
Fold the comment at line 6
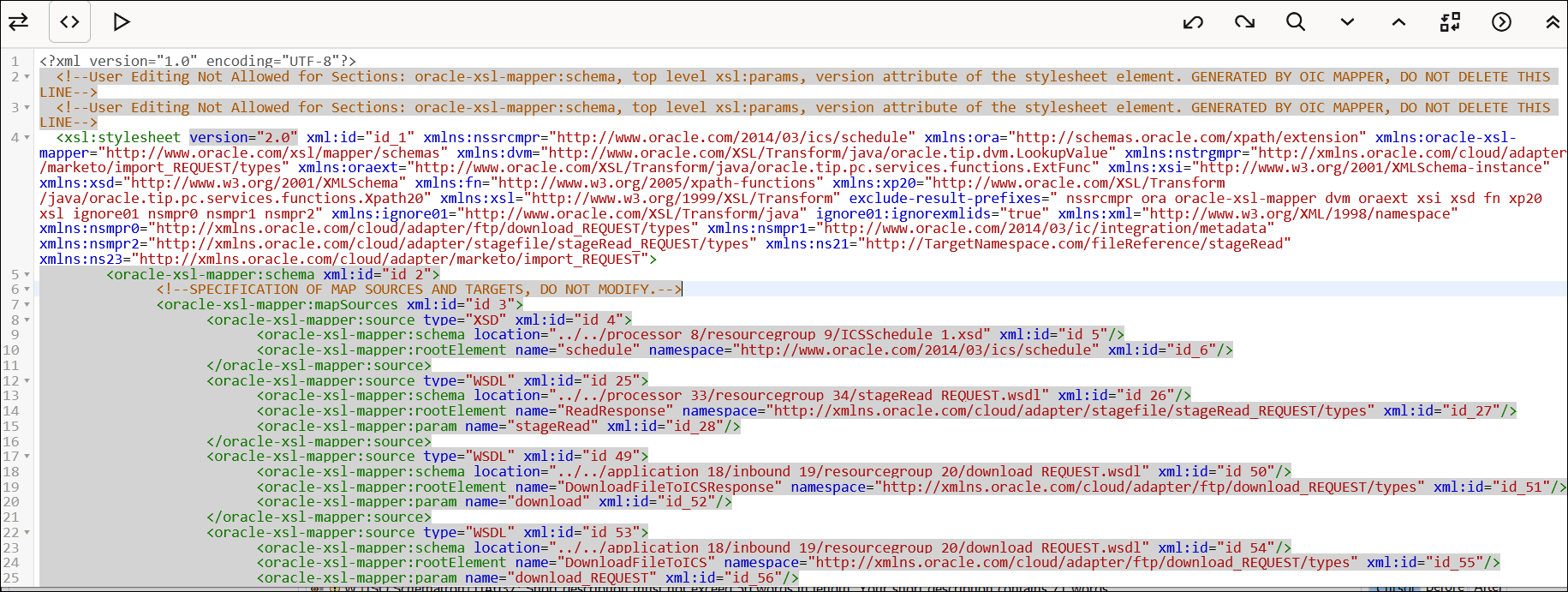point(27,290)
